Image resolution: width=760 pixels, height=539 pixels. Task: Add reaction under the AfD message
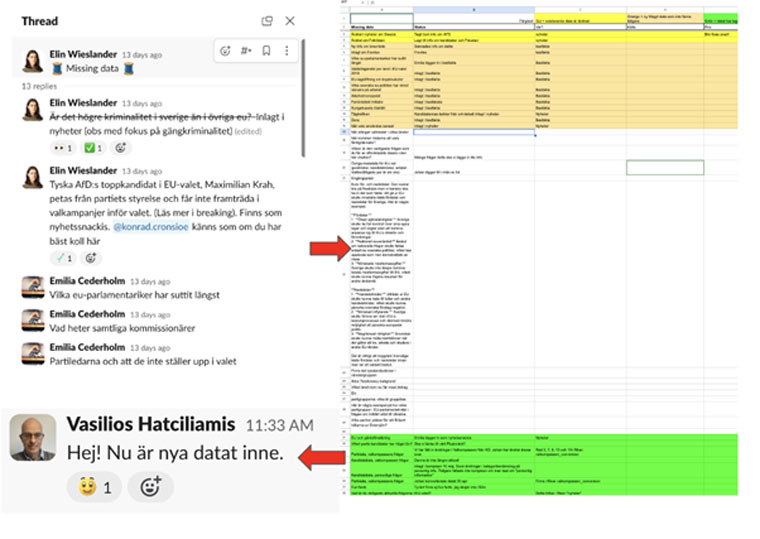point(91,258)
